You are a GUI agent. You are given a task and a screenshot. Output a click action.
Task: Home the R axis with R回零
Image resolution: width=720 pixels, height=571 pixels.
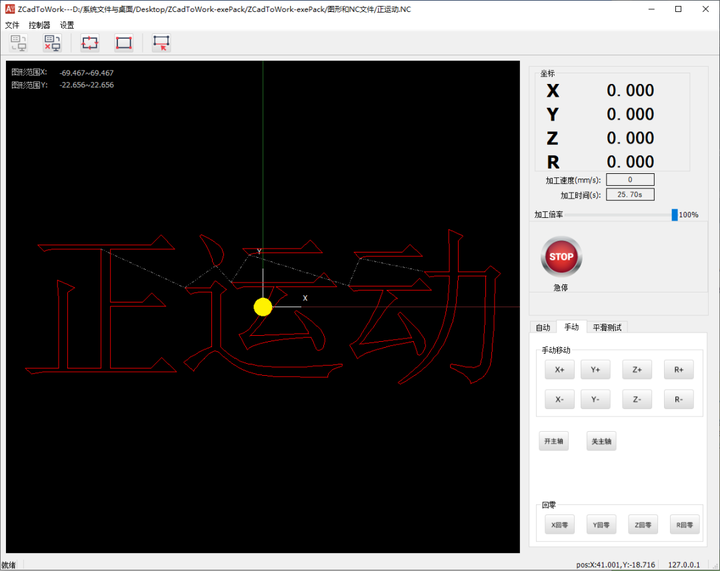[685, 525]
